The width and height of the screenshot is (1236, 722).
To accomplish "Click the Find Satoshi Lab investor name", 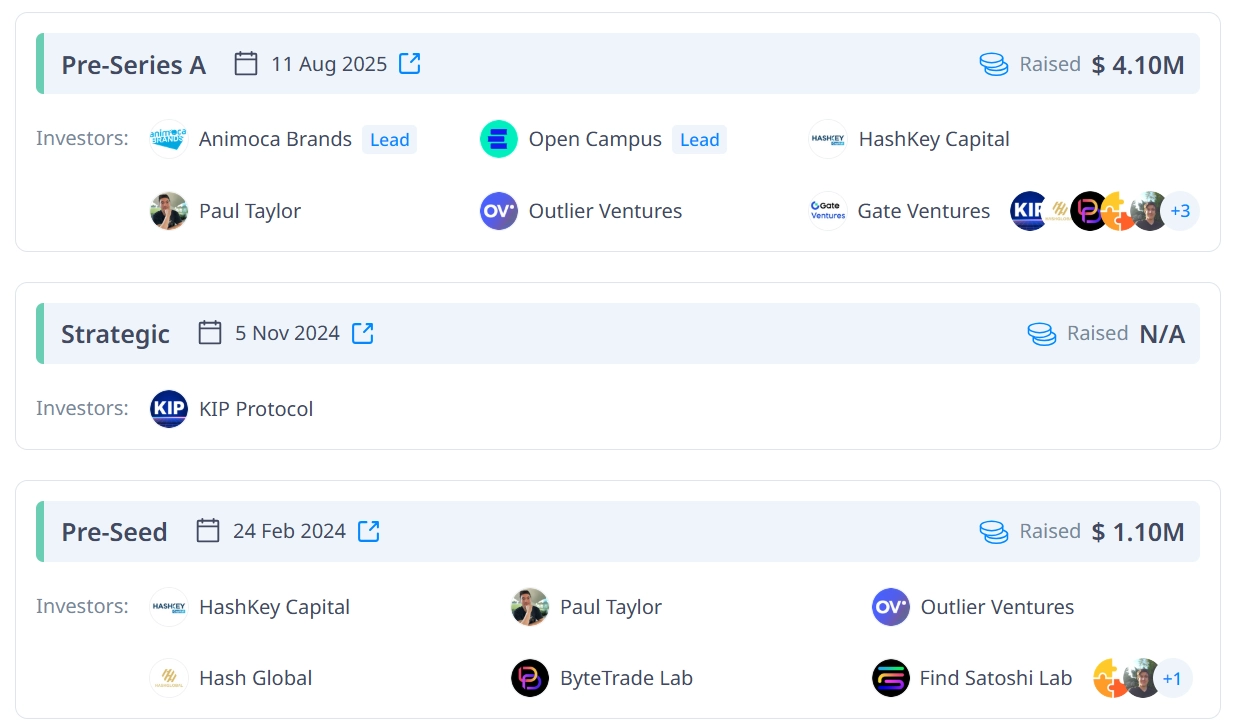I will tap(995, 678).
